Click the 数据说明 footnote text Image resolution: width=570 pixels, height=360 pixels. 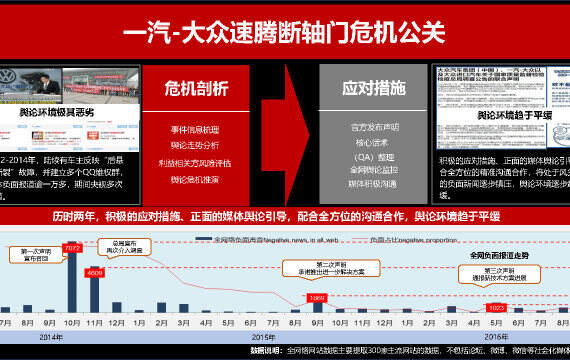[410, 351]
